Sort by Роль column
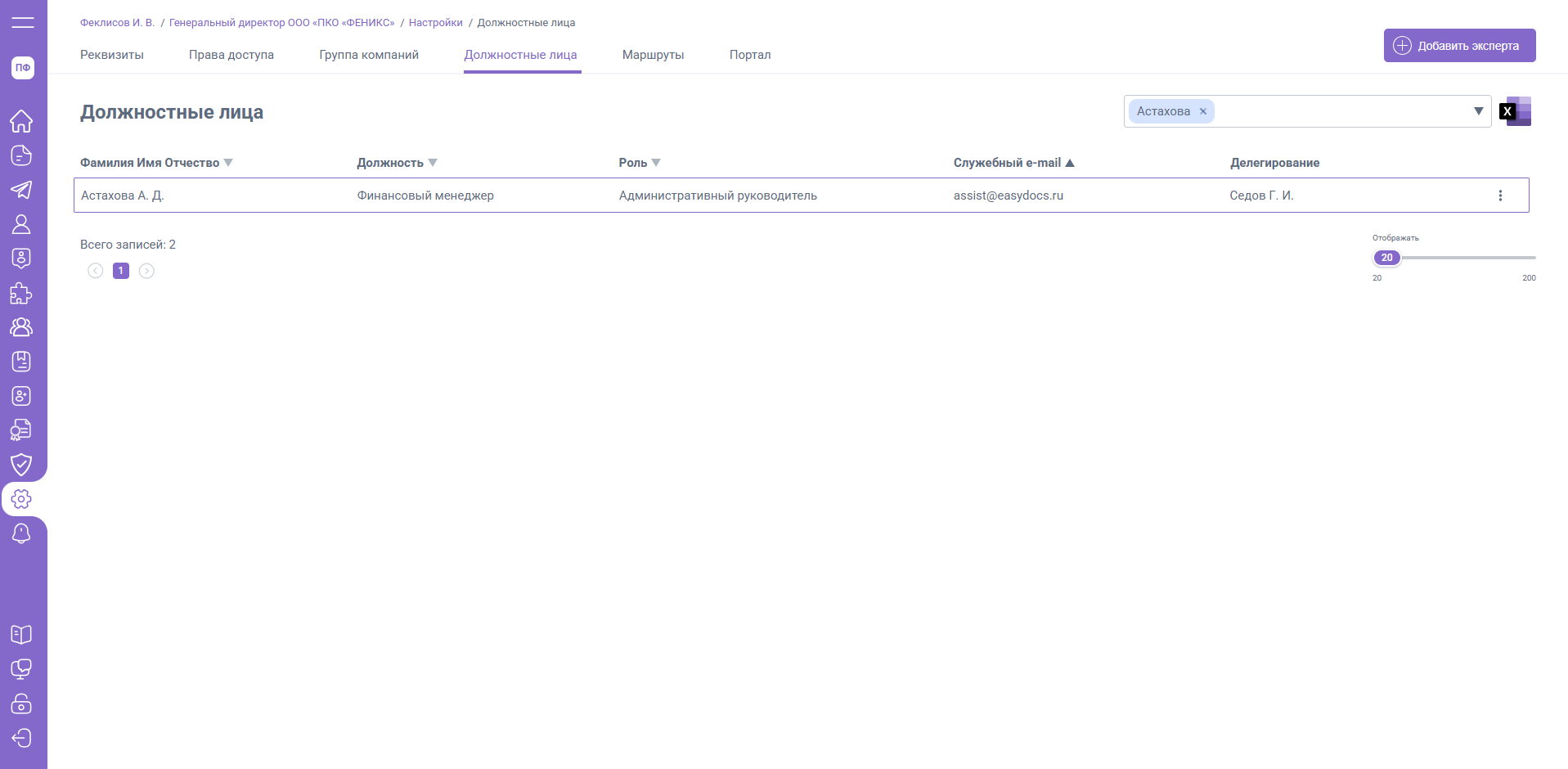 (640, 163)
